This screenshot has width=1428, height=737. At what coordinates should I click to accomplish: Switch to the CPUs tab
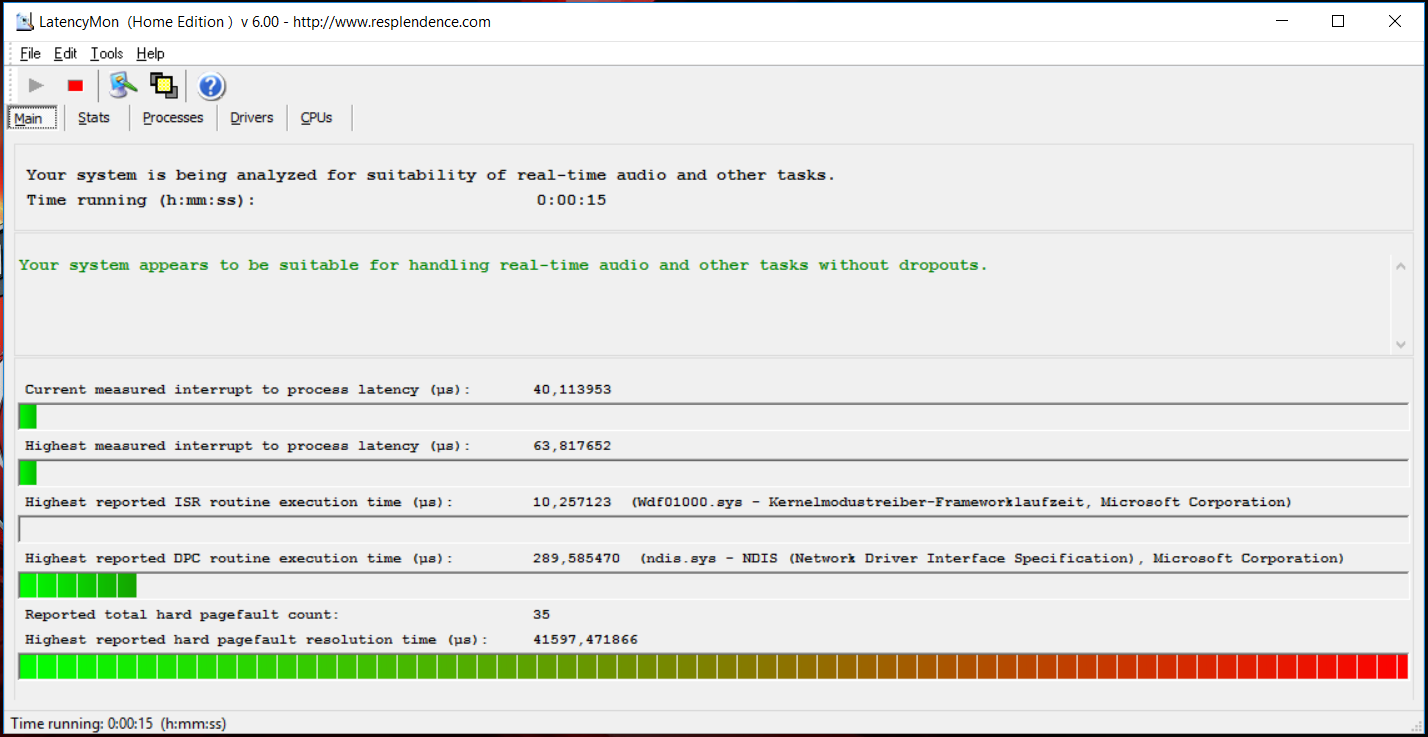(x=317, y=118)
